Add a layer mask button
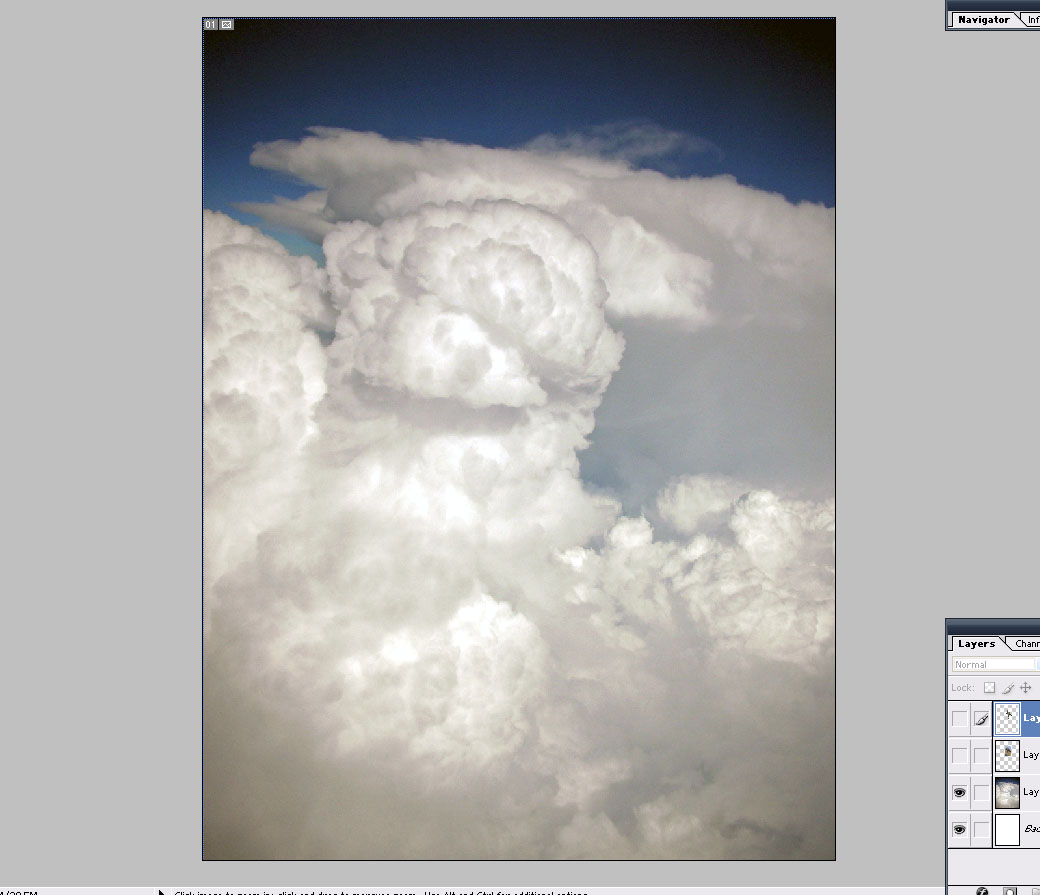 pyautogui.click(x=1009, y=891)
